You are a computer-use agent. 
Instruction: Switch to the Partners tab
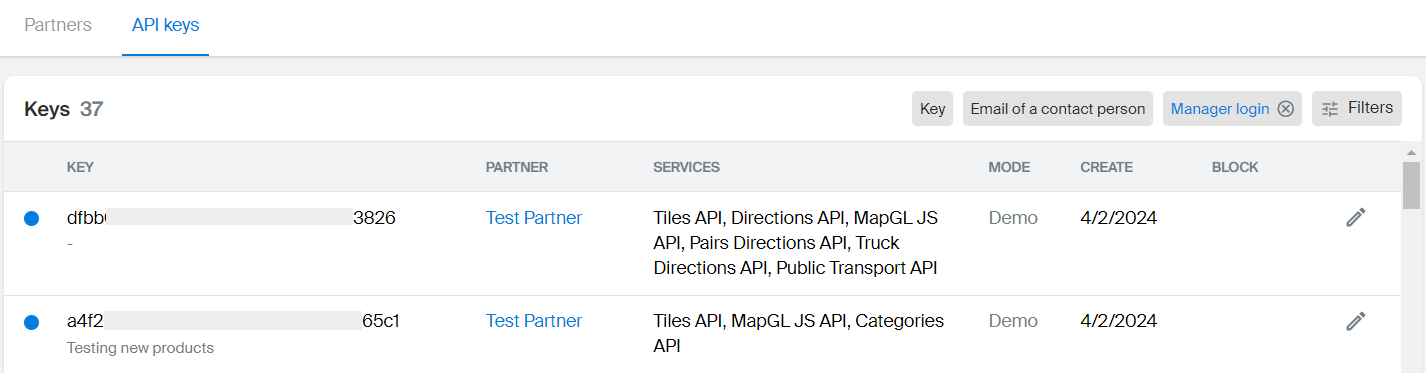coord(58,25)
